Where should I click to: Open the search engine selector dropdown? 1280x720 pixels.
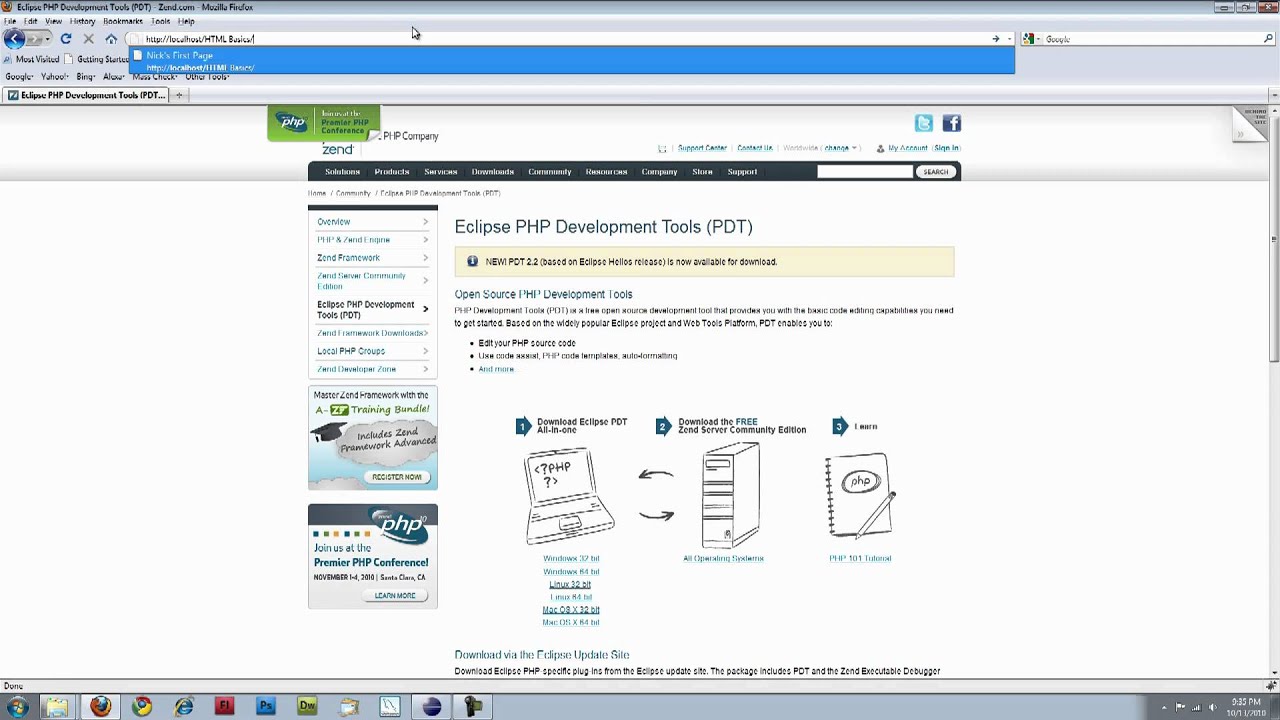coord(1031,39)
